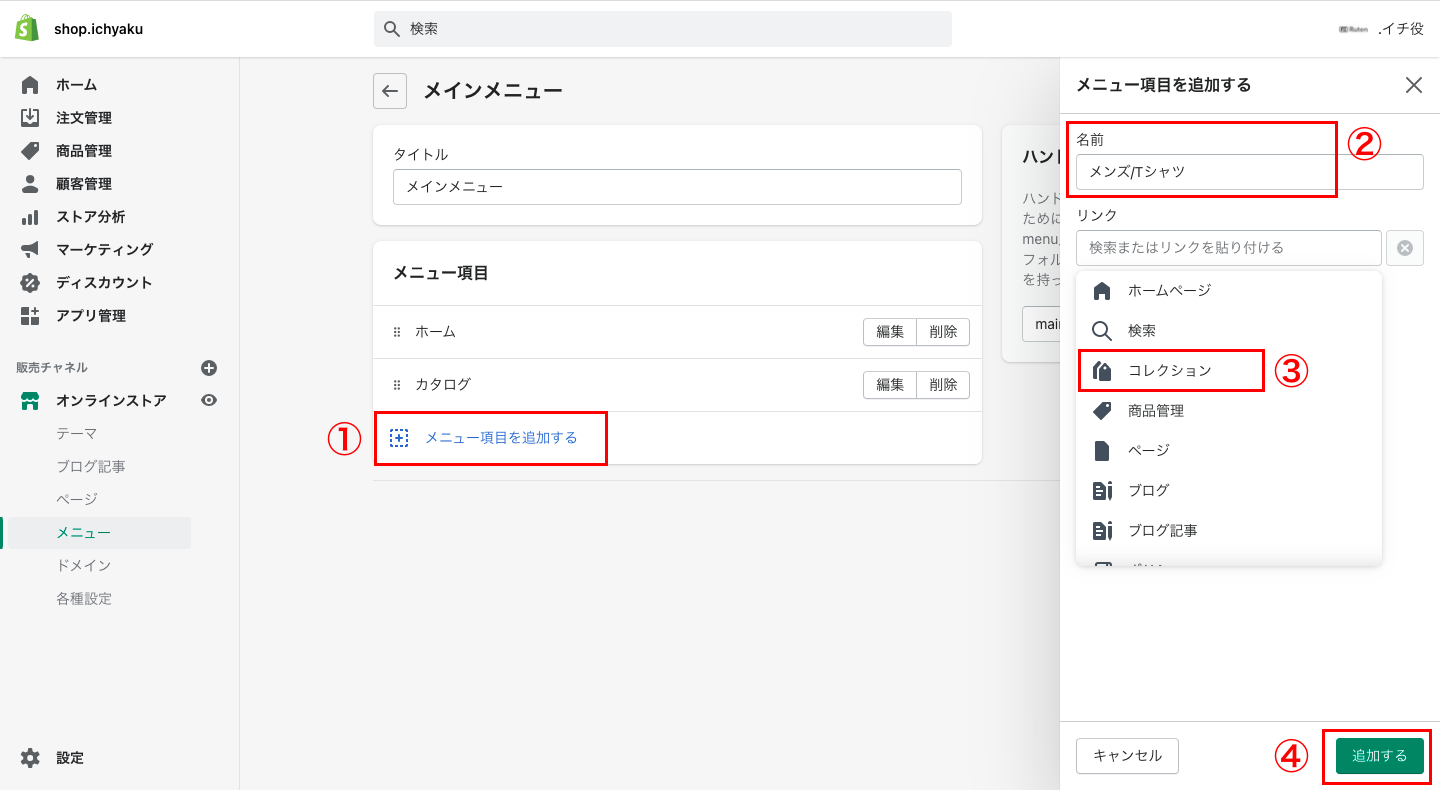
Task: Clear the リンク field with x icon
Action: [x=1405, y=248]
